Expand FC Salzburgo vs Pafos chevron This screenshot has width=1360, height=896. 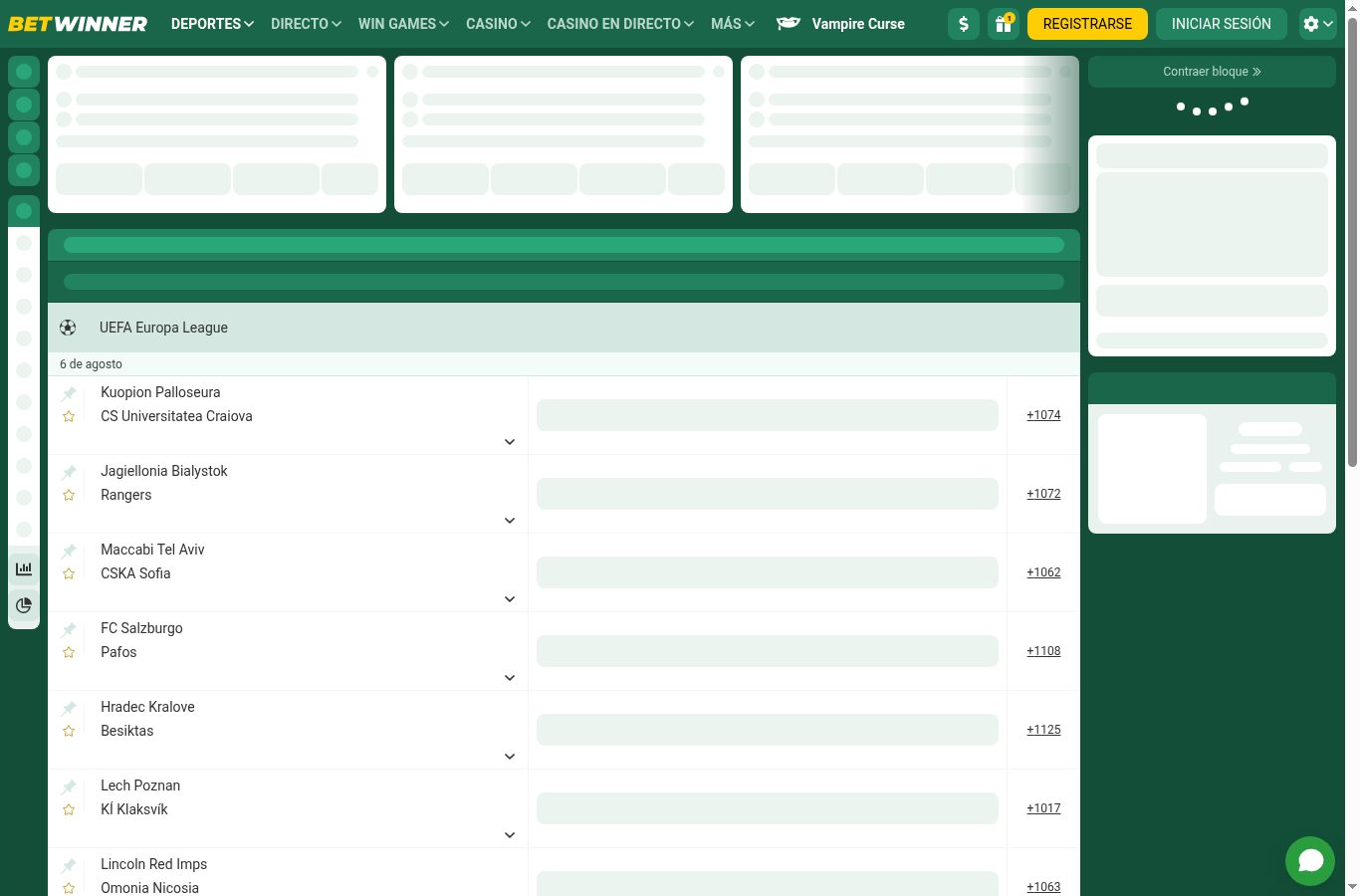(510, 678)
